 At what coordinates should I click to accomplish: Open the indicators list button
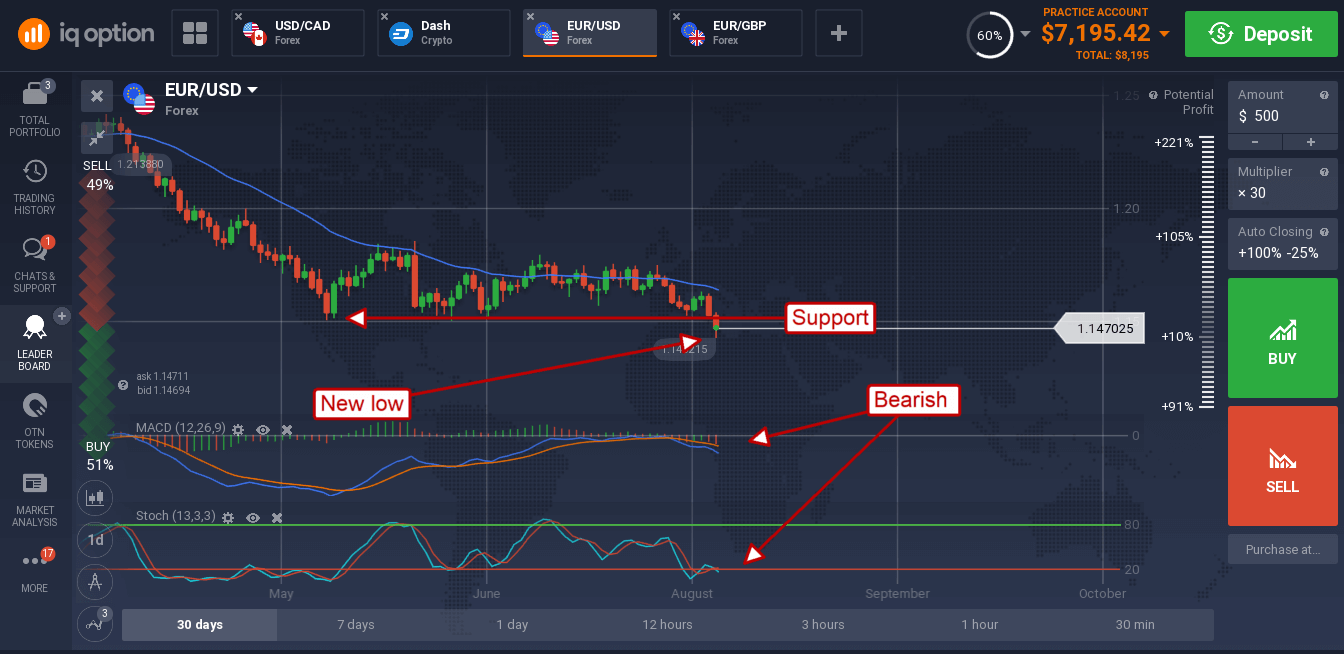[94, 624]
